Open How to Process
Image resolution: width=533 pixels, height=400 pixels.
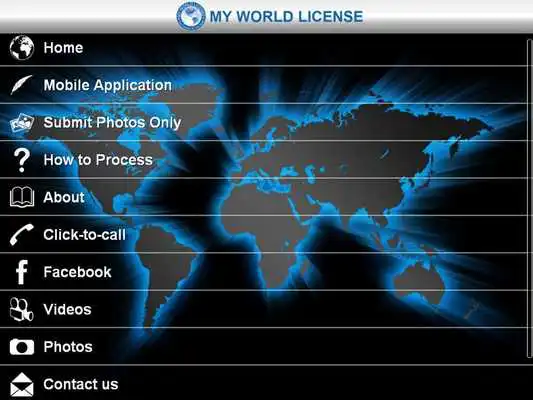263,160
